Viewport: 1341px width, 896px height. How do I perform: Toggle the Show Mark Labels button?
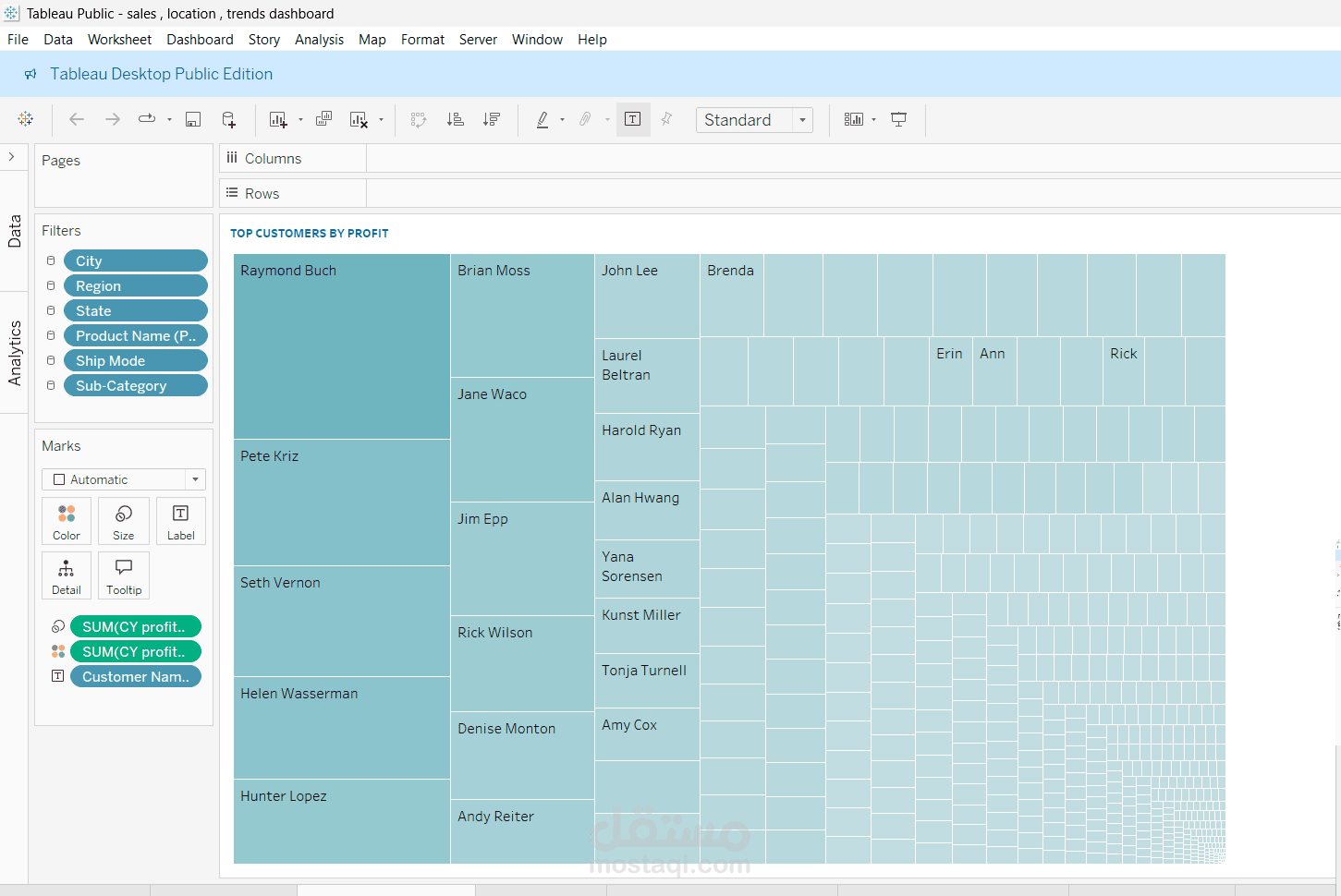tap(633, 119)
